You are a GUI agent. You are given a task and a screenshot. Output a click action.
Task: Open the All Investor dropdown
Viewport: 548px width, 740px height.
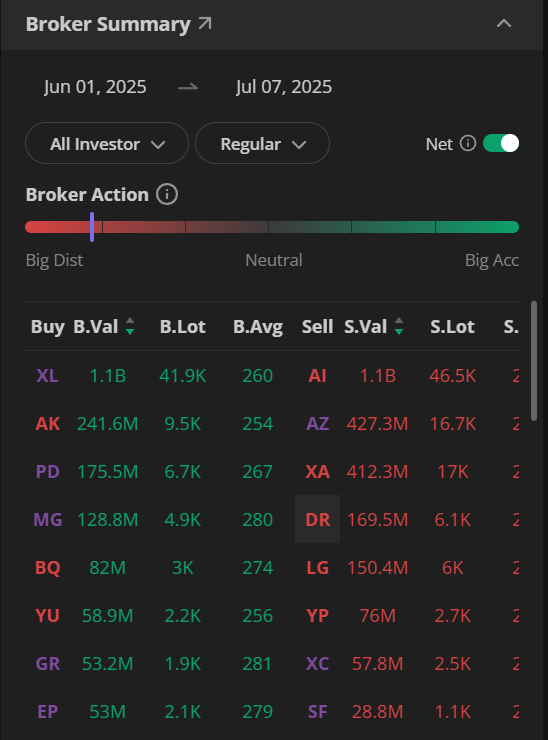click(107, 143)
